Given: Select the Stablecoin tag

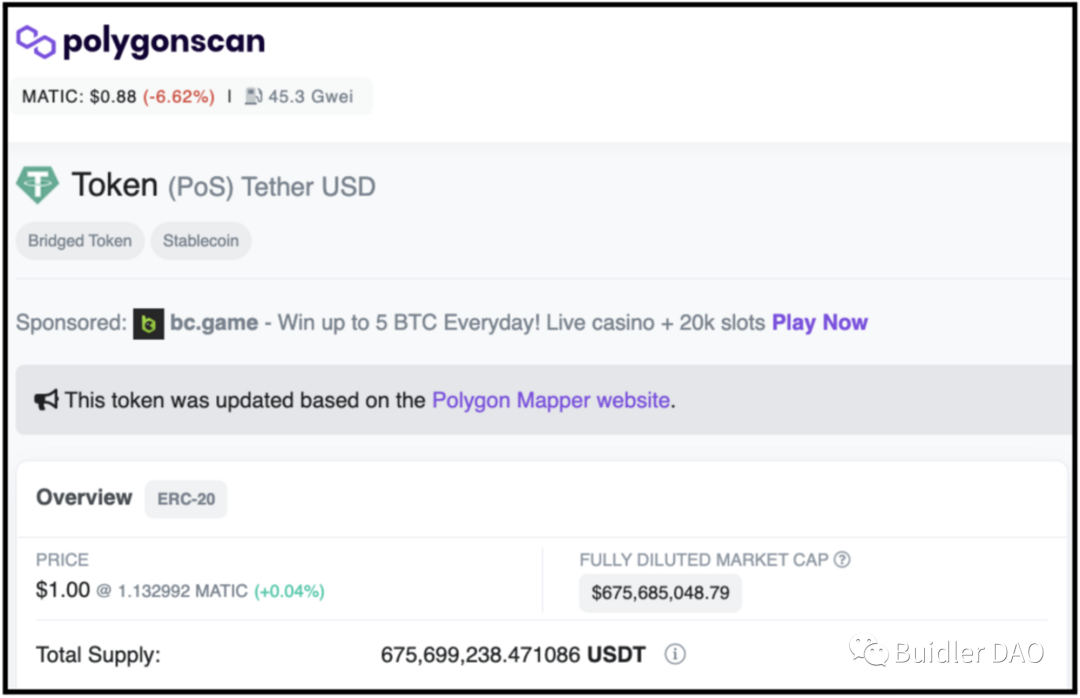Looking at the screenshot, I should point(201,241).
